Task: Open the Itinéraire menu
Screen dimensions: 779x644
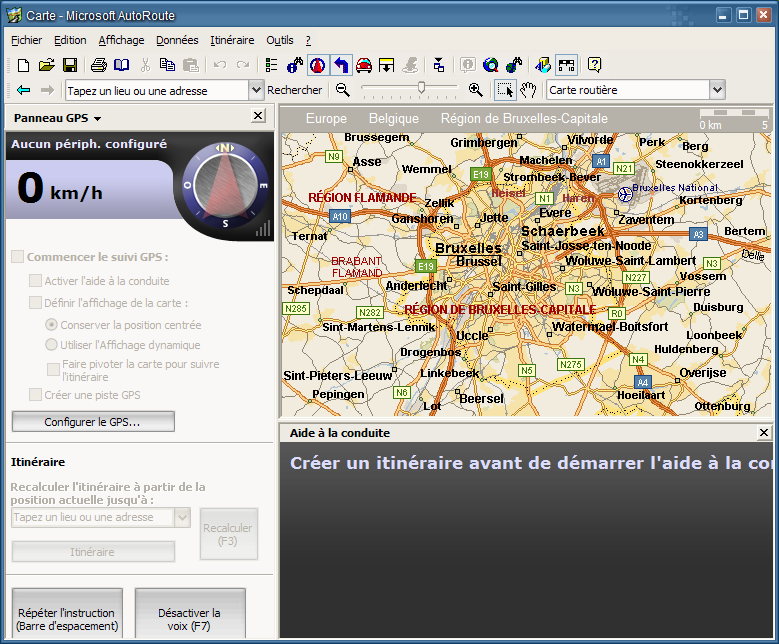Action: point(232,40)
